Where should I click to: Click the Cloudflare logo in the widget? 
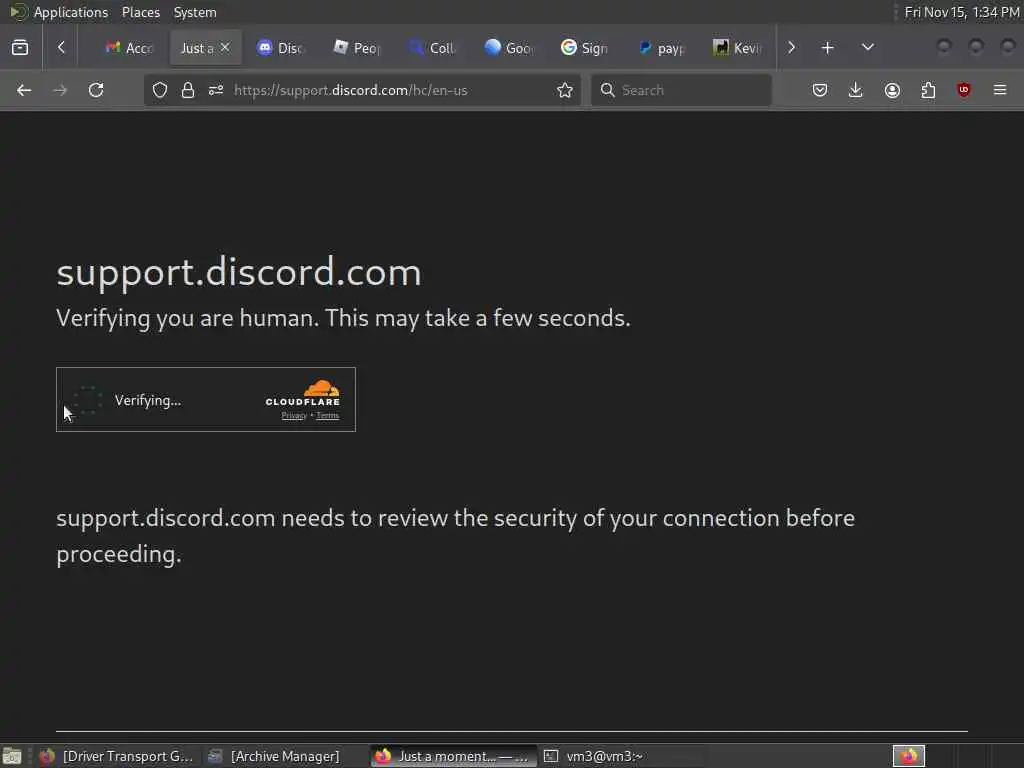[x=303, y=392]
